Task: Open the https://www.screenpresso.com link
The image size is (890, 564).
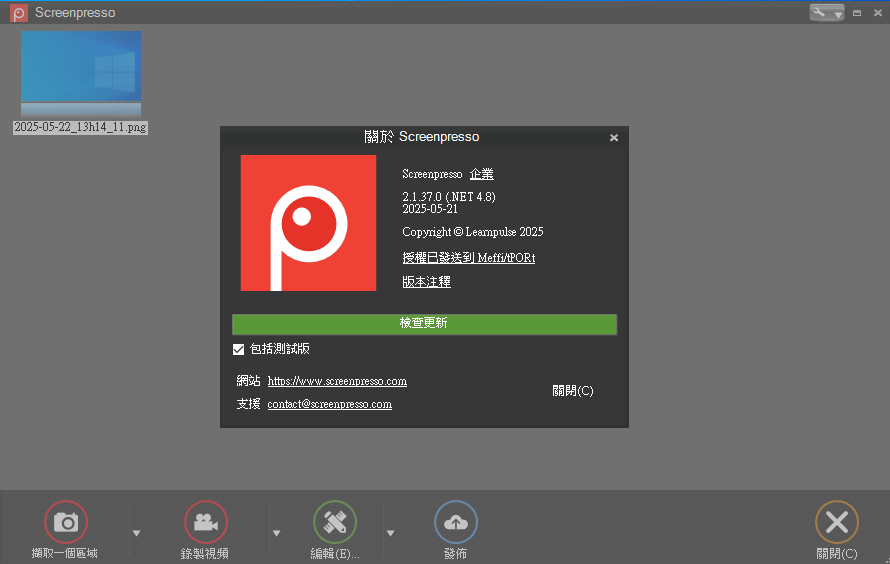Action: pyautogui.click(x=337, y=381)
